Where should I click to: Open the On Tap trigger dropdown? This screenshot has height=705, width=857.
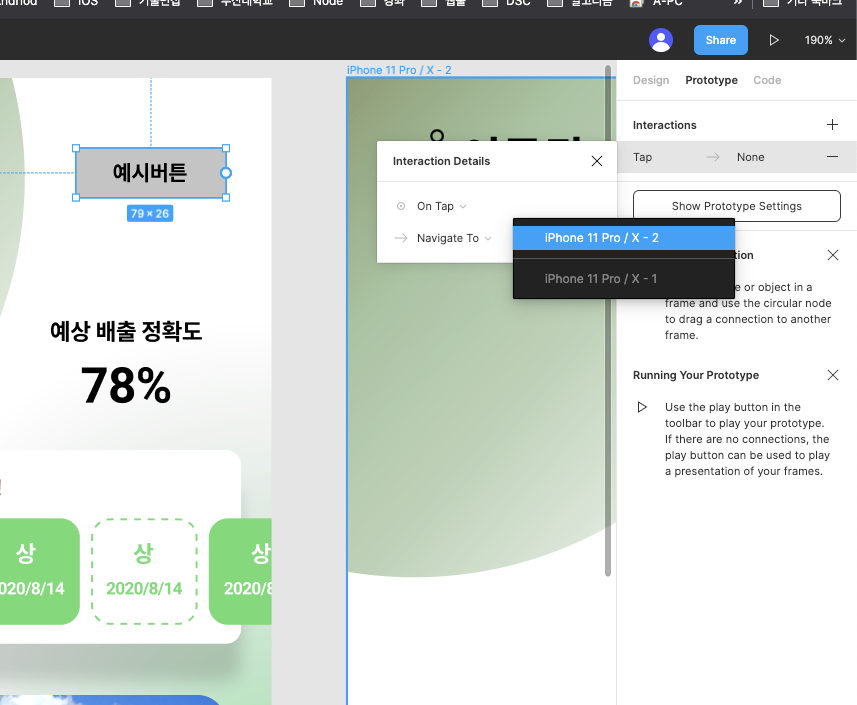pyautogui.click(x=442, y=206)
